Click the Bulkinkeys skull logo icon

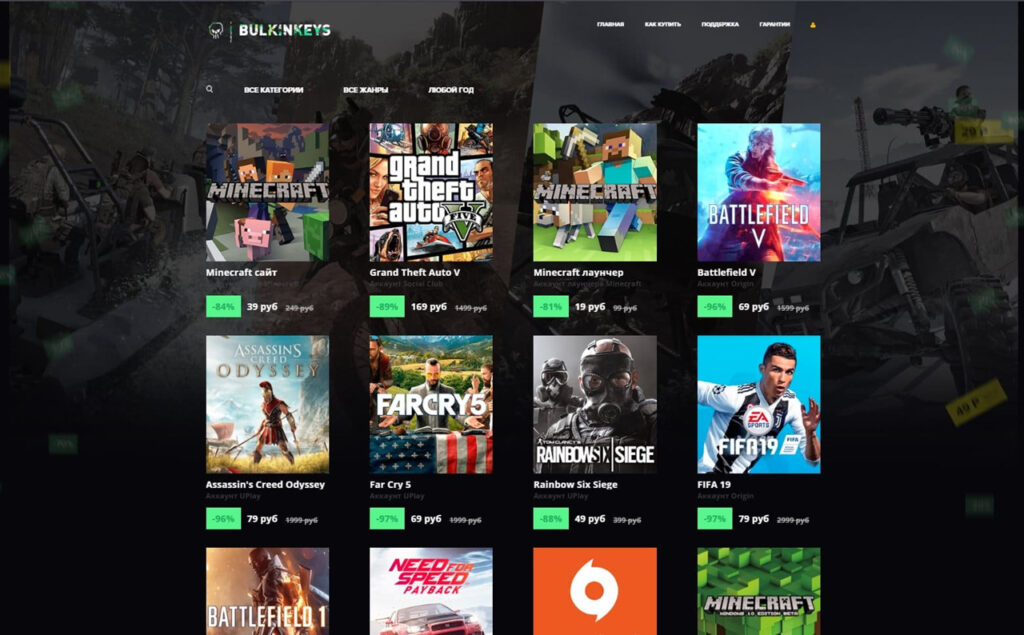point(216,31)
